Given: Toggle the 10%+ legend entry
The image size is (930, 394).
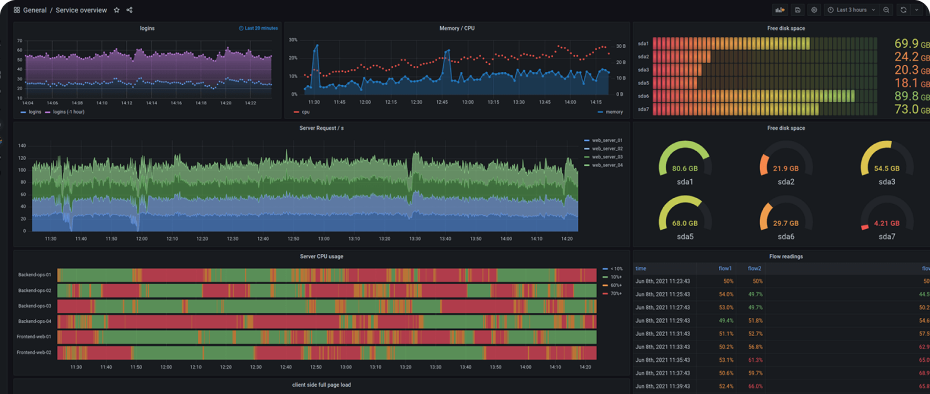Looking at the screenshot, I should tap(611, 277).
